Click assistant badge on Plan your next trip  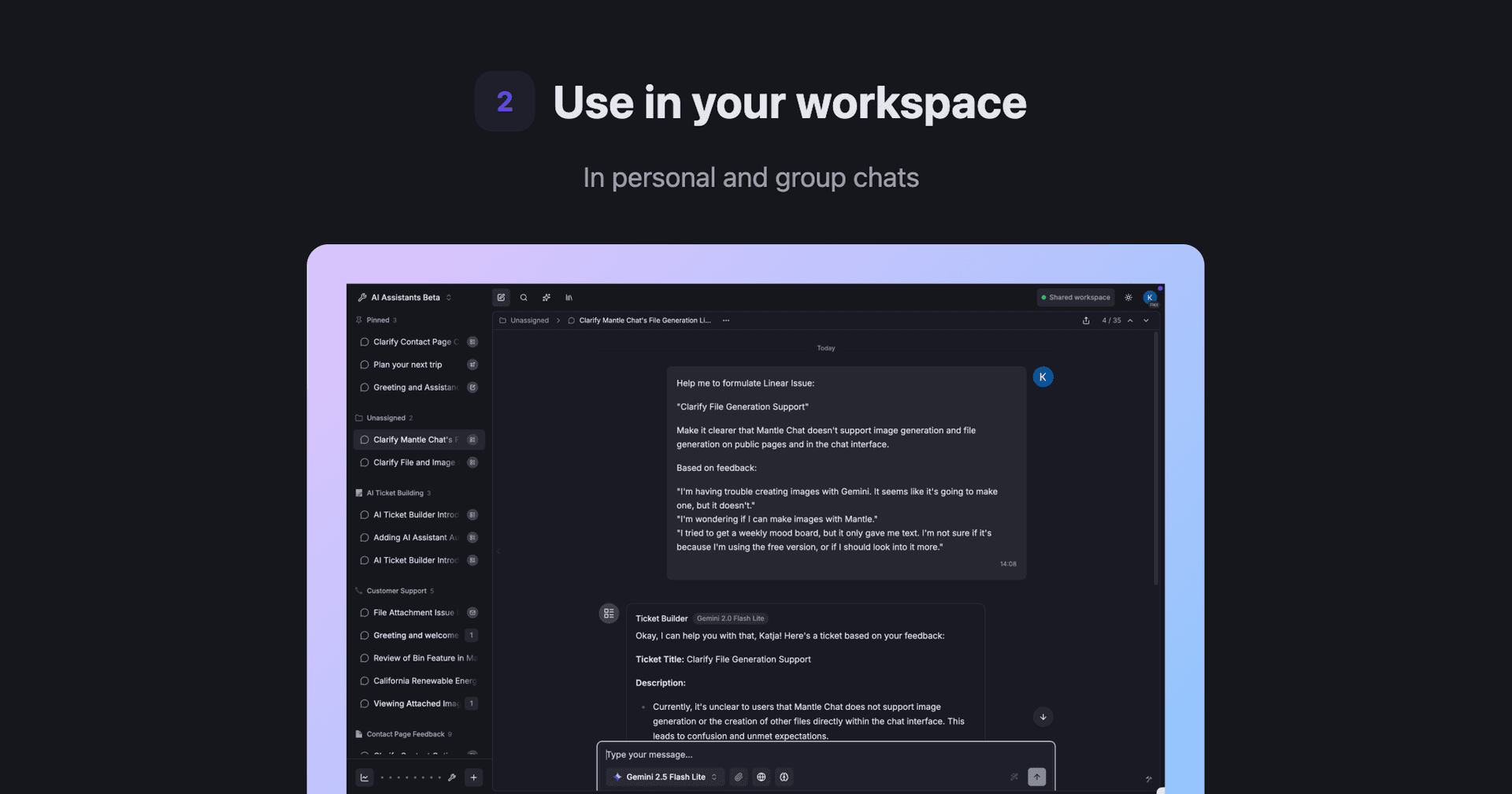tap(472, 365)
